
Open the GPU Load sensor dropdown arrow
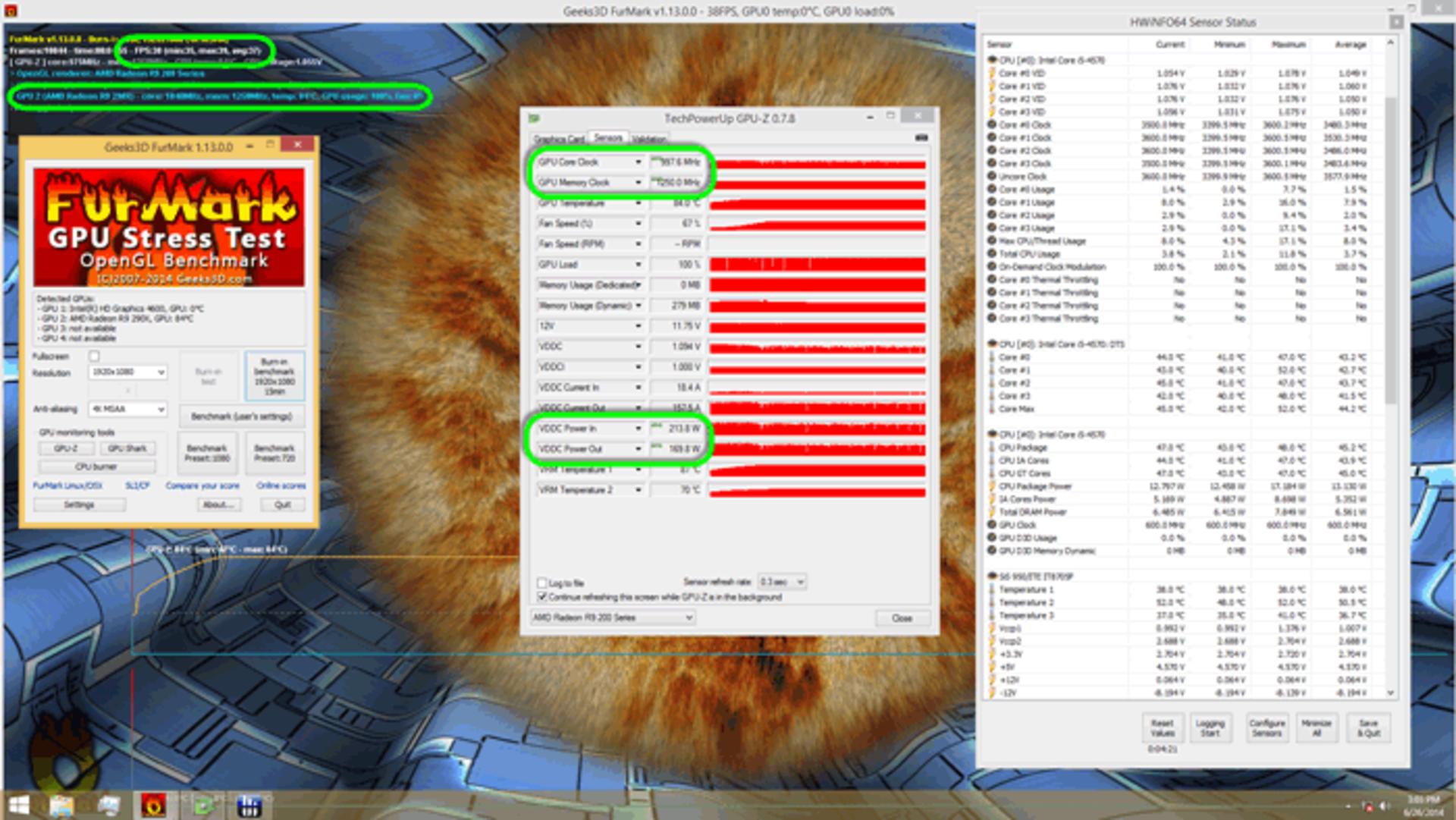pos(638,265)
